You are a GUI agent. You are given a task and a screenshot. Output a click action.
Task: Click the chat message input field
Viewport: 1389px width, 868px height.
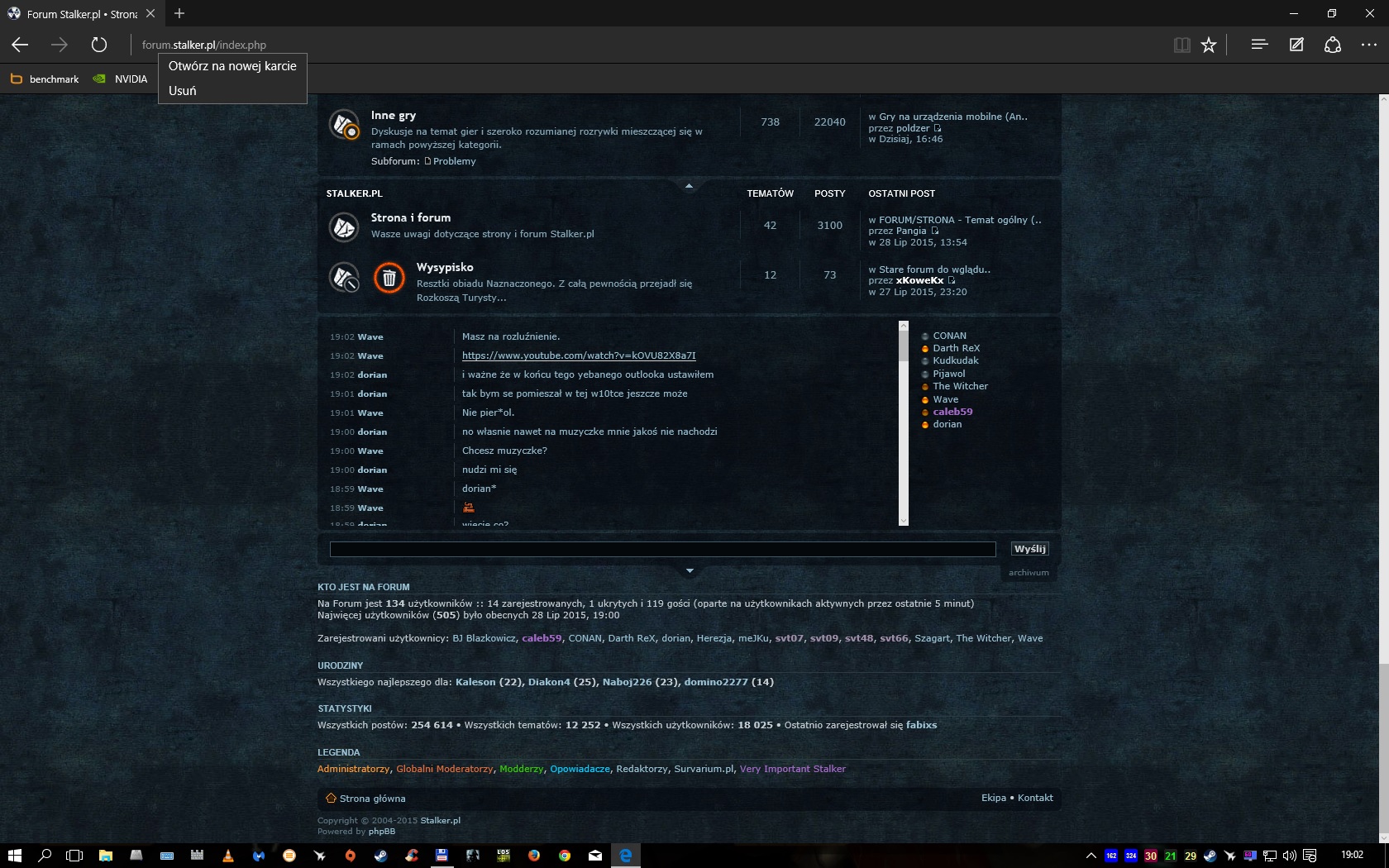coord(662,549)
